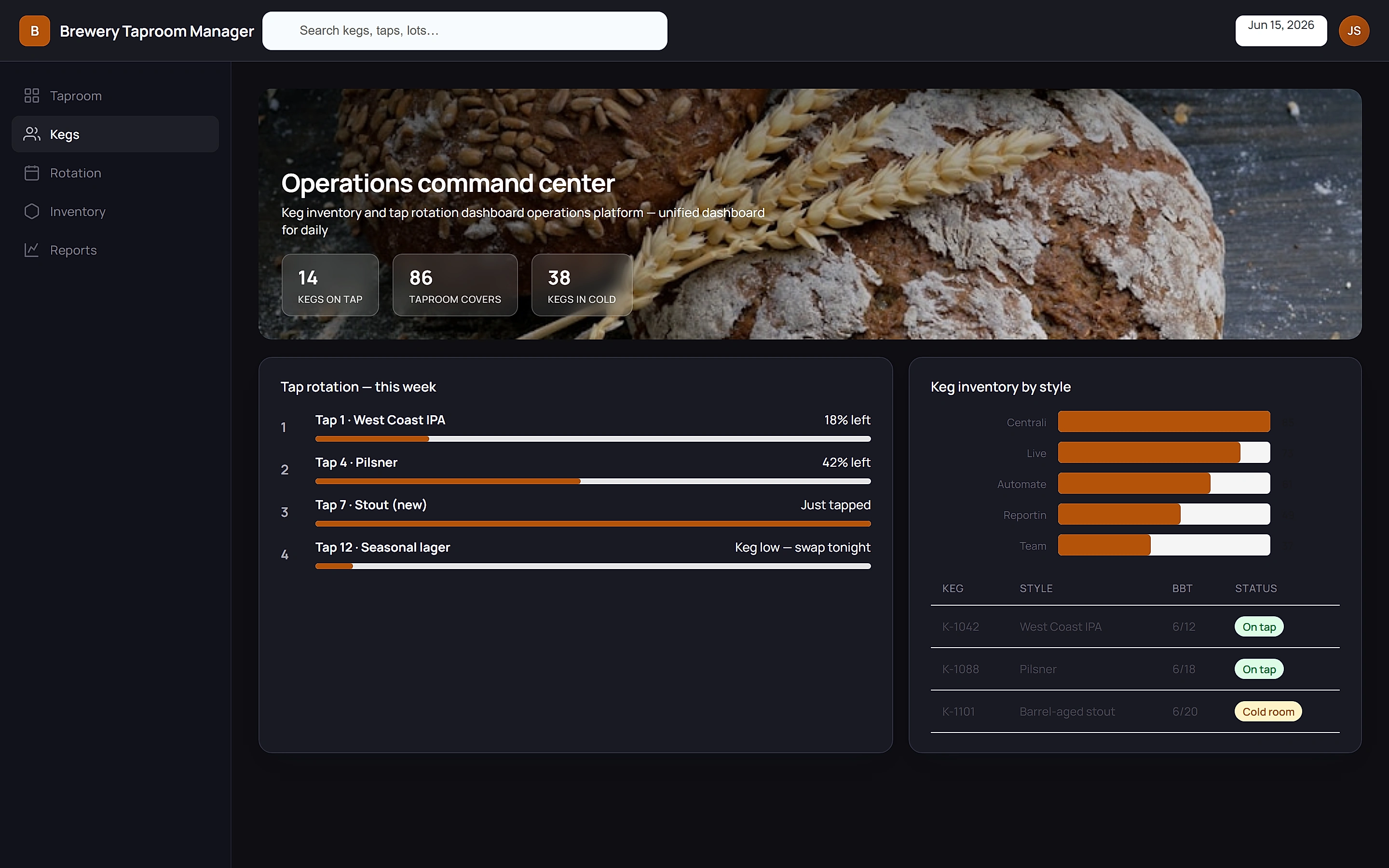
Task: Click the Tap 7 Stout progress bar
Action: click(x=592, y=524)
